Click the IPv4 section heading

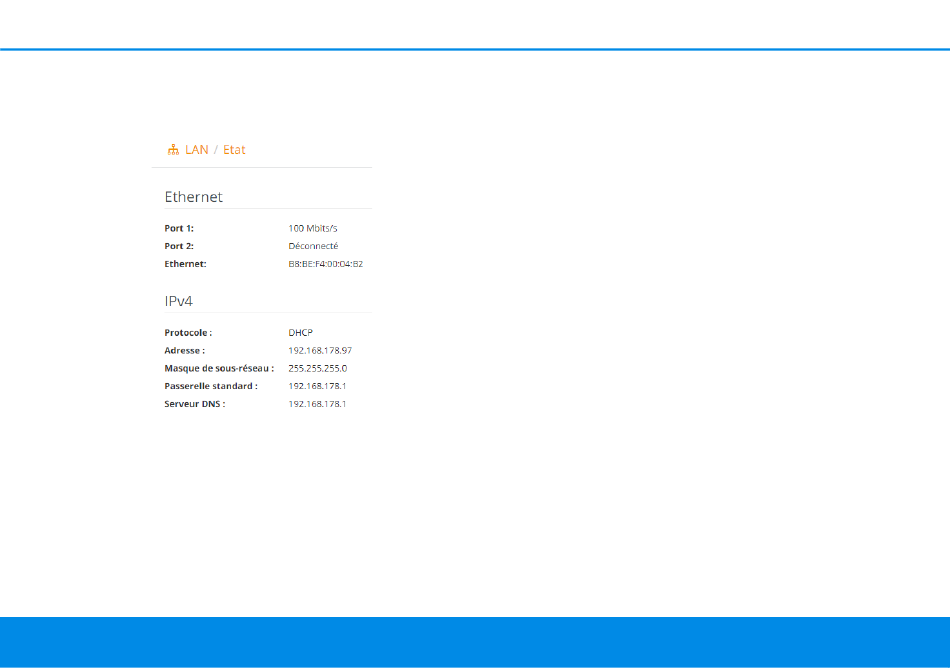click(178, 300)
